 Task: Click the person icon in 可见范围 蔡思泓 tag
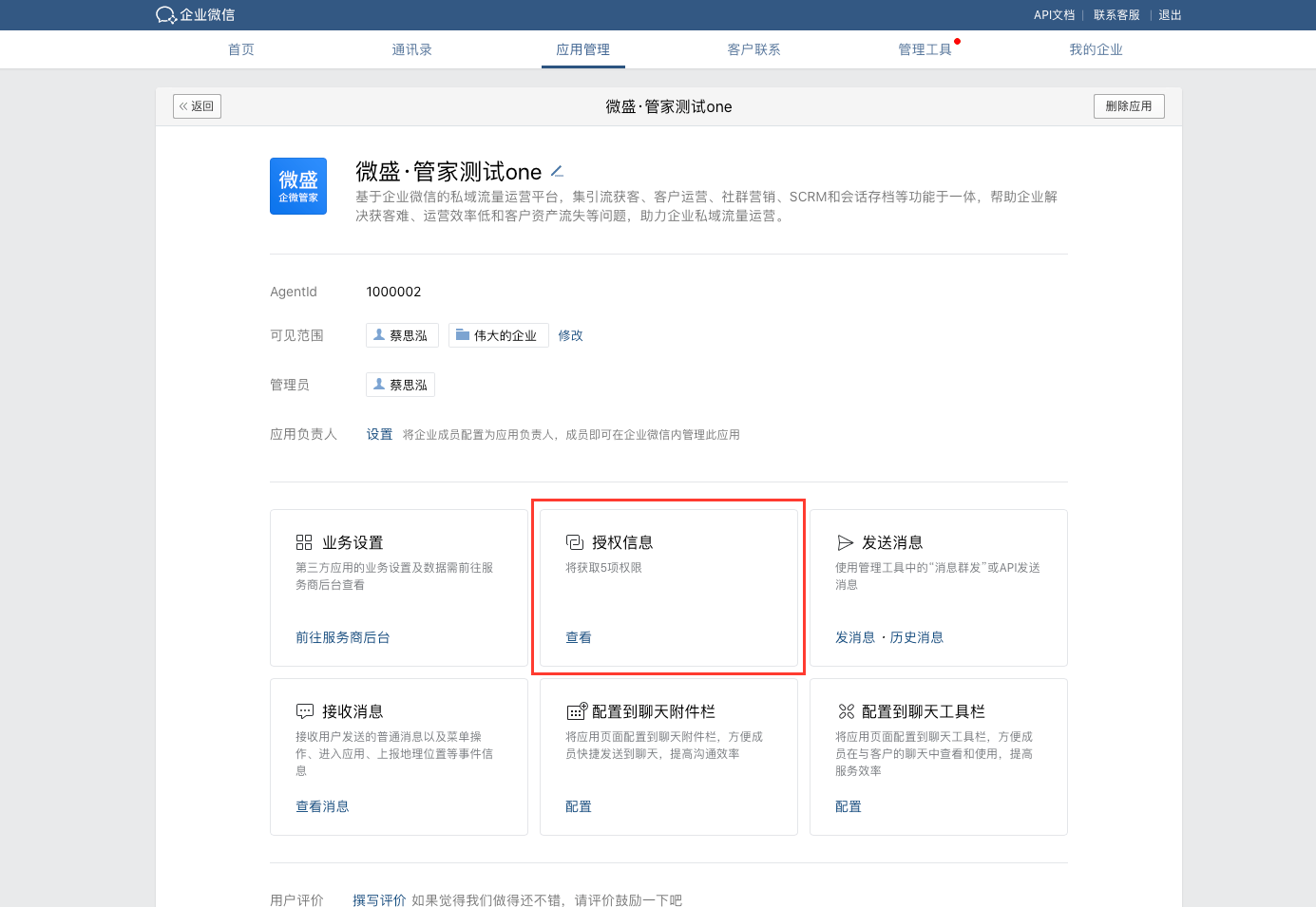point(379,335)
